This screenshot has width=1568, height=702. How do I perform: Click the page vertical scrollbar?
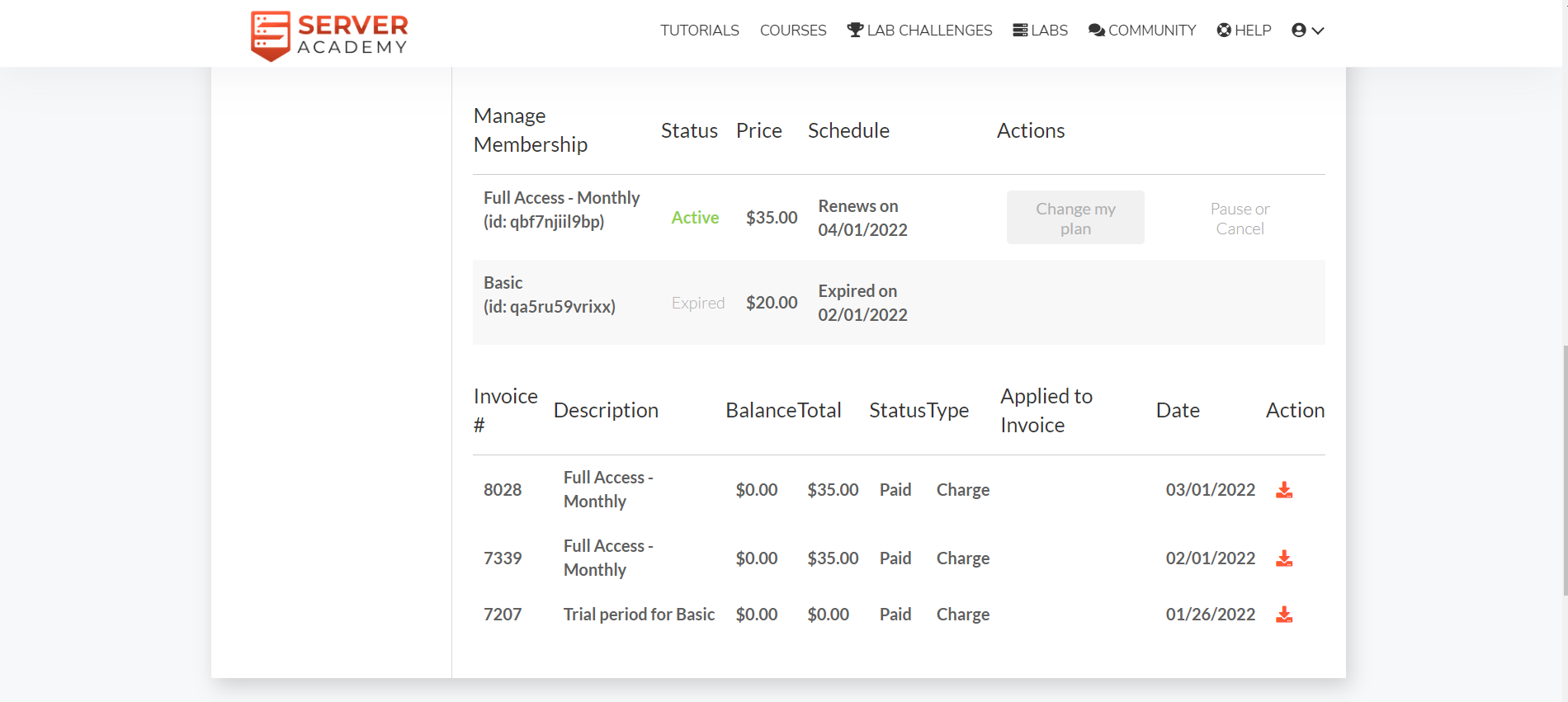pyautogui.click(x=1565, y=470)
